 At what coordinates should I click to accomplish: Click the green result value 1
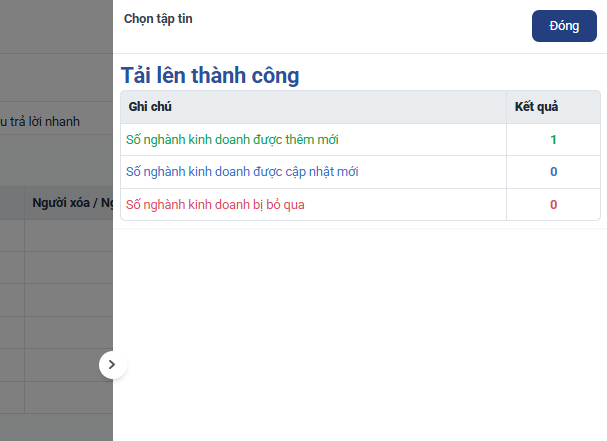point(553,140)
